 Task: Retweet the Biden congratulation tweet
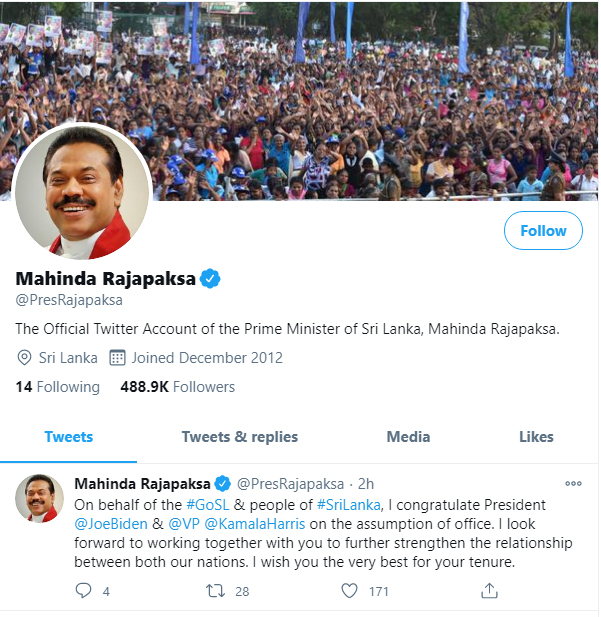[215, 591]
